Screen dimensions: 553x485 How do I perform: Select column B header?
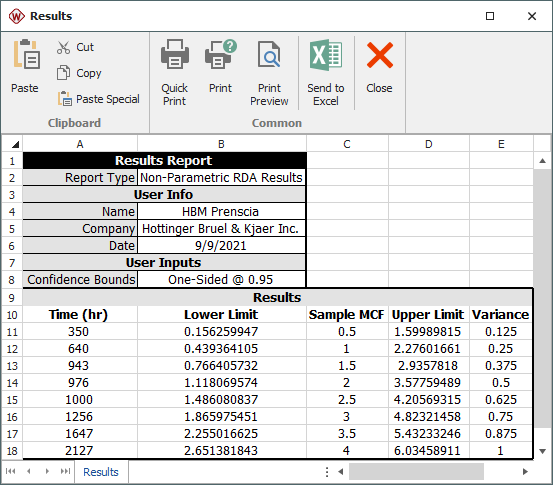(x=221, y=144)
